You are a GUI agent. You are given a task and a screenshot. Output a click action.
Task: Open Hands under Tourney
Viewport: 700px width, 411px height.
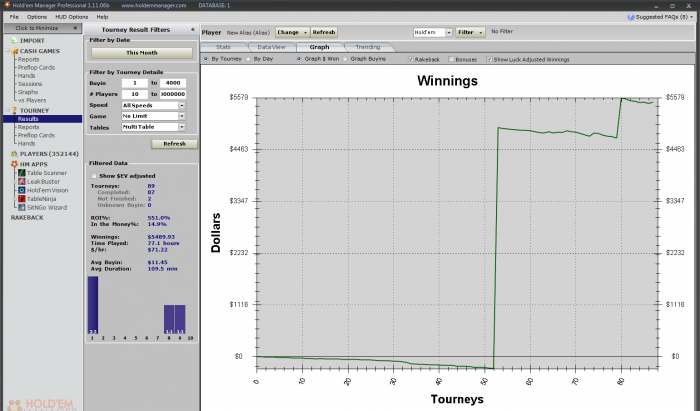[x=26, y=143]
